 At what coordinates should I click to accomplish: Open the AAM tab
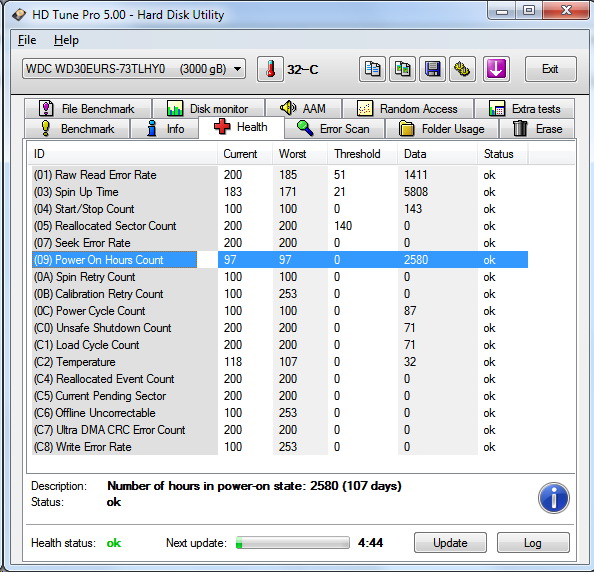pos(303,109)
